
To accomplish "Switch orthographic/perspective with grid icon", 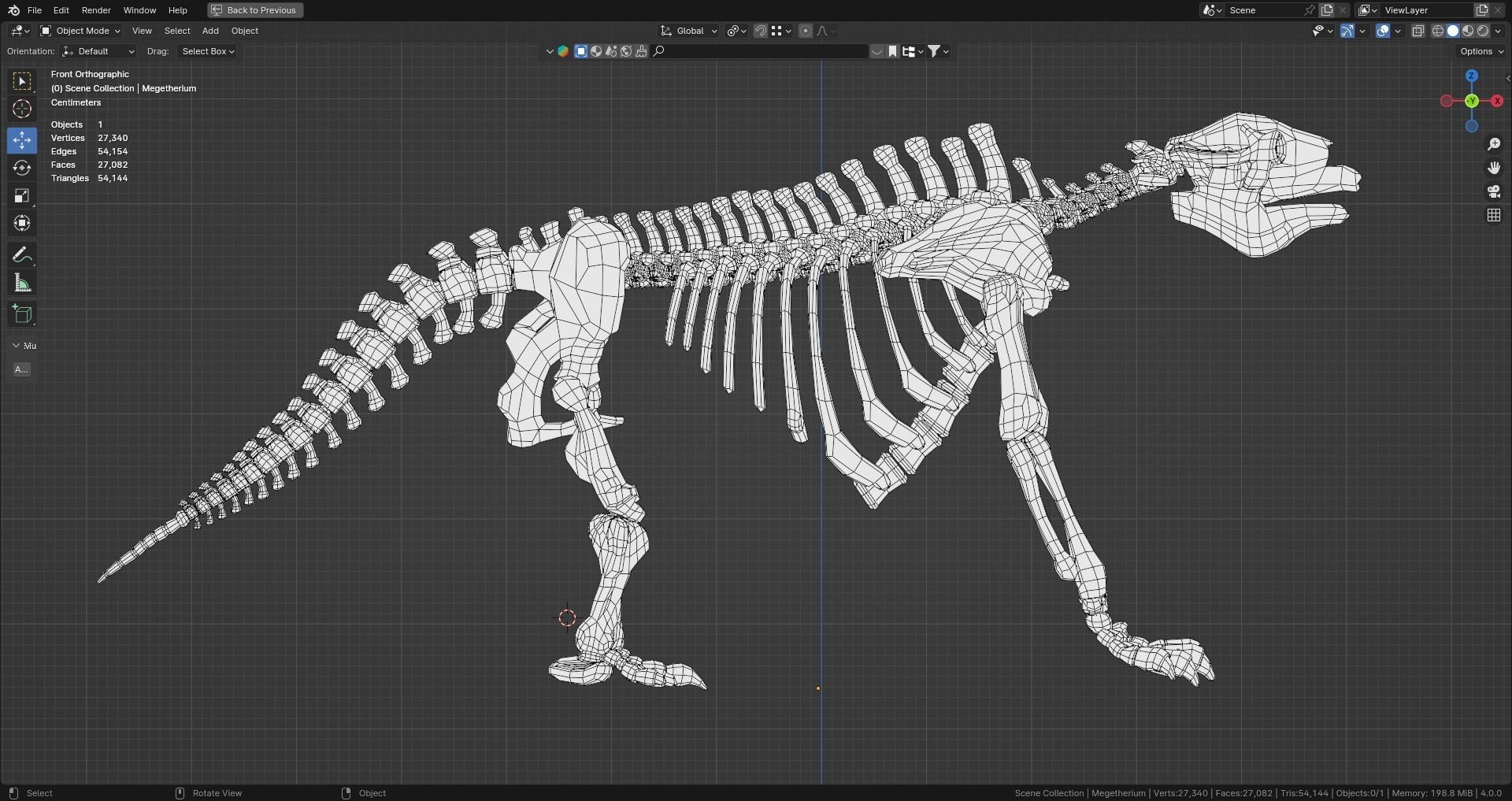I will tap(1493, 215).
